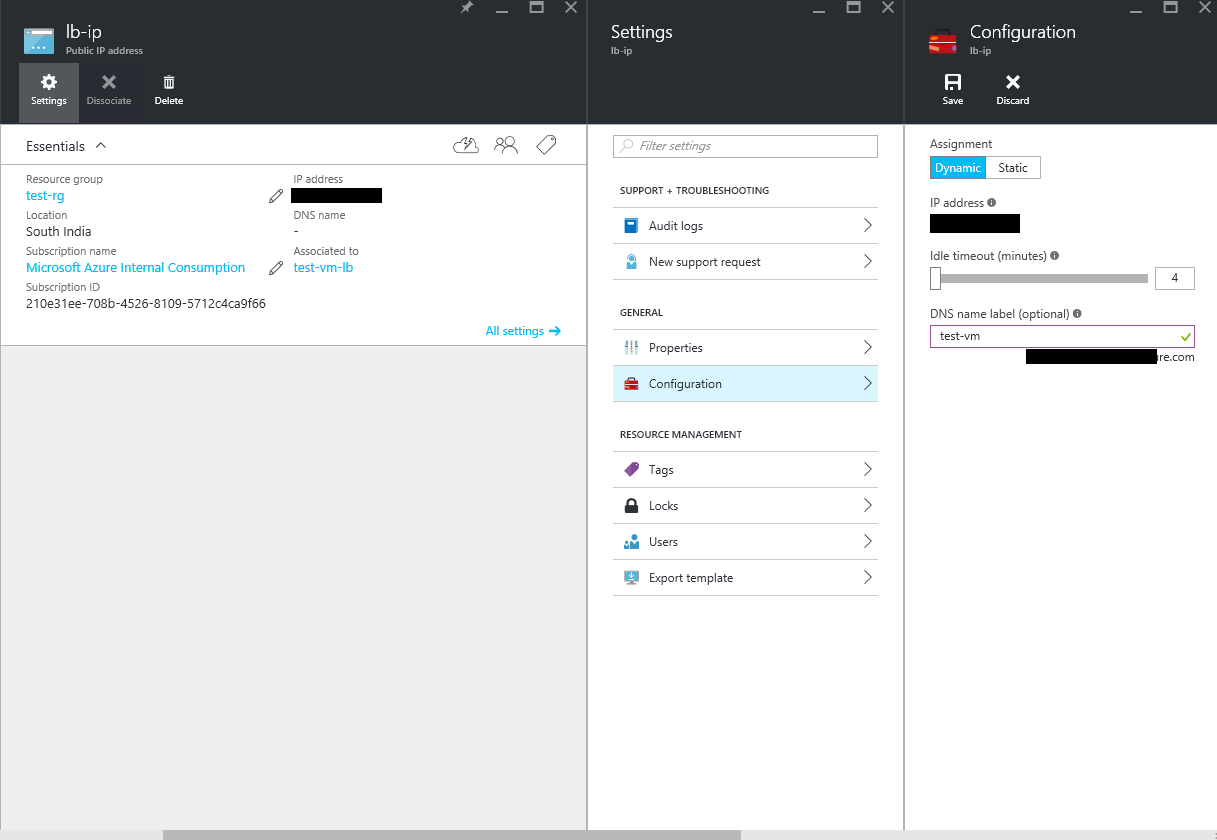Open Users settings
Image resolution: width=1217 pixels, height=840 pixels.
click(x=745, y=542)
